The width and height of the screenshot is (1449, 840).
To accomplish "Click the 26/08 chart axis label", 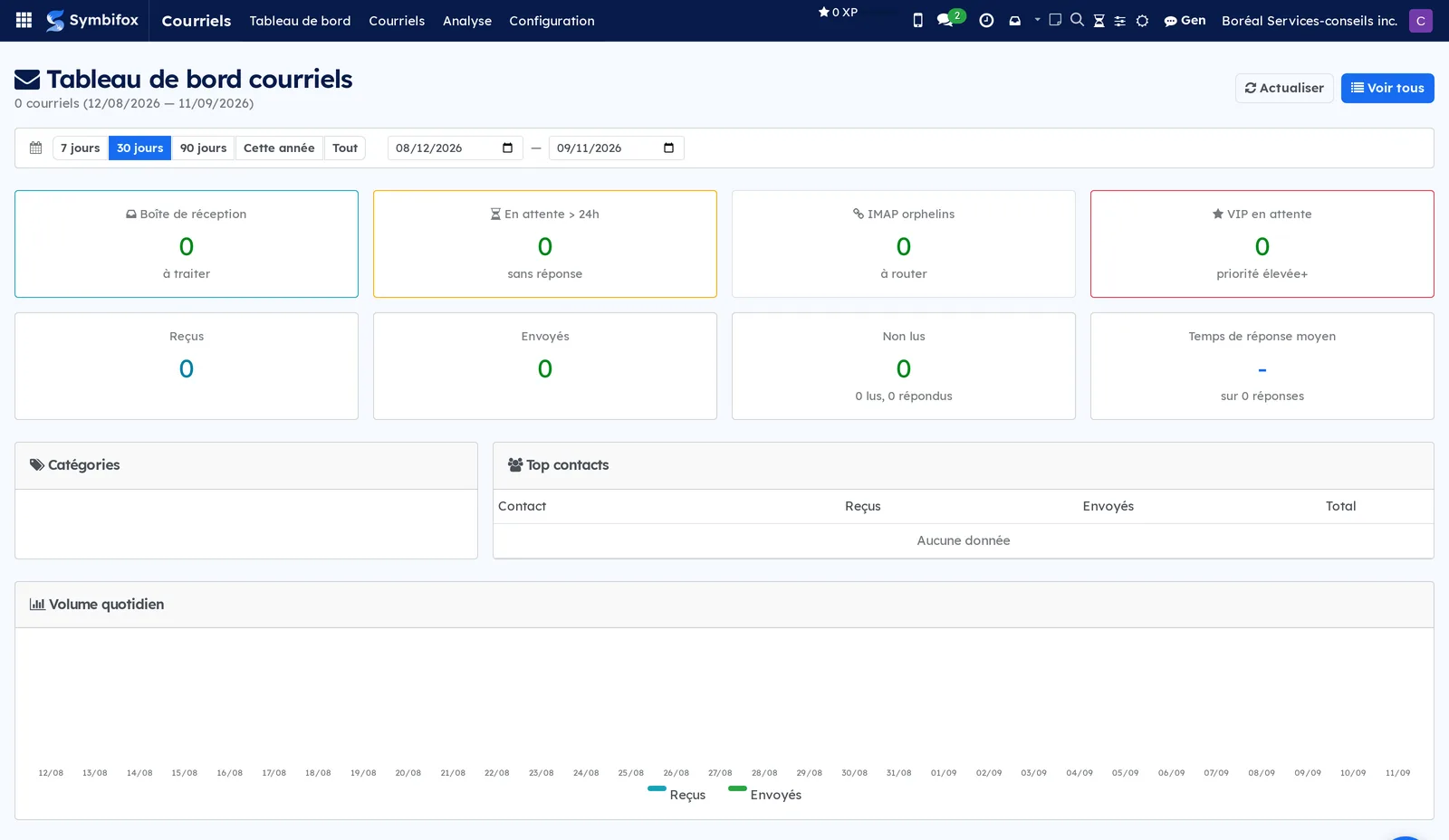I will pos(676,773).
